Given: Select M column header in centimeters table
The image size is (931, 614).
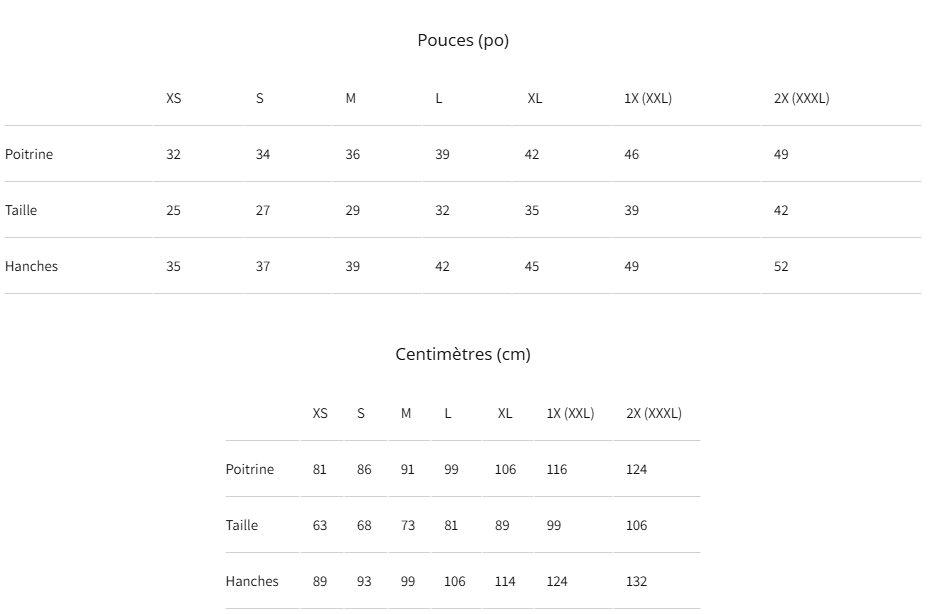Looking at the screenshot, I should pos(406,413).
